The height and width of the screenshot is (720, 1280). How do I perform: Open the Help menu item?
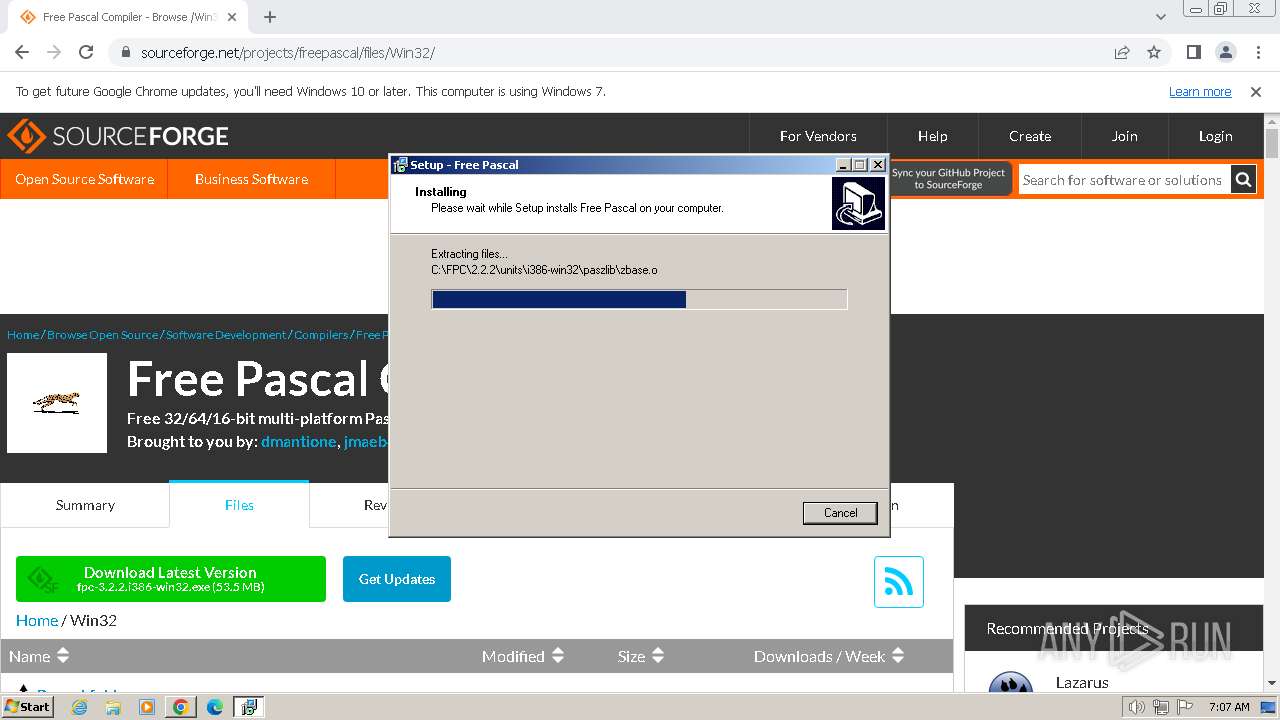click(932, 136)
